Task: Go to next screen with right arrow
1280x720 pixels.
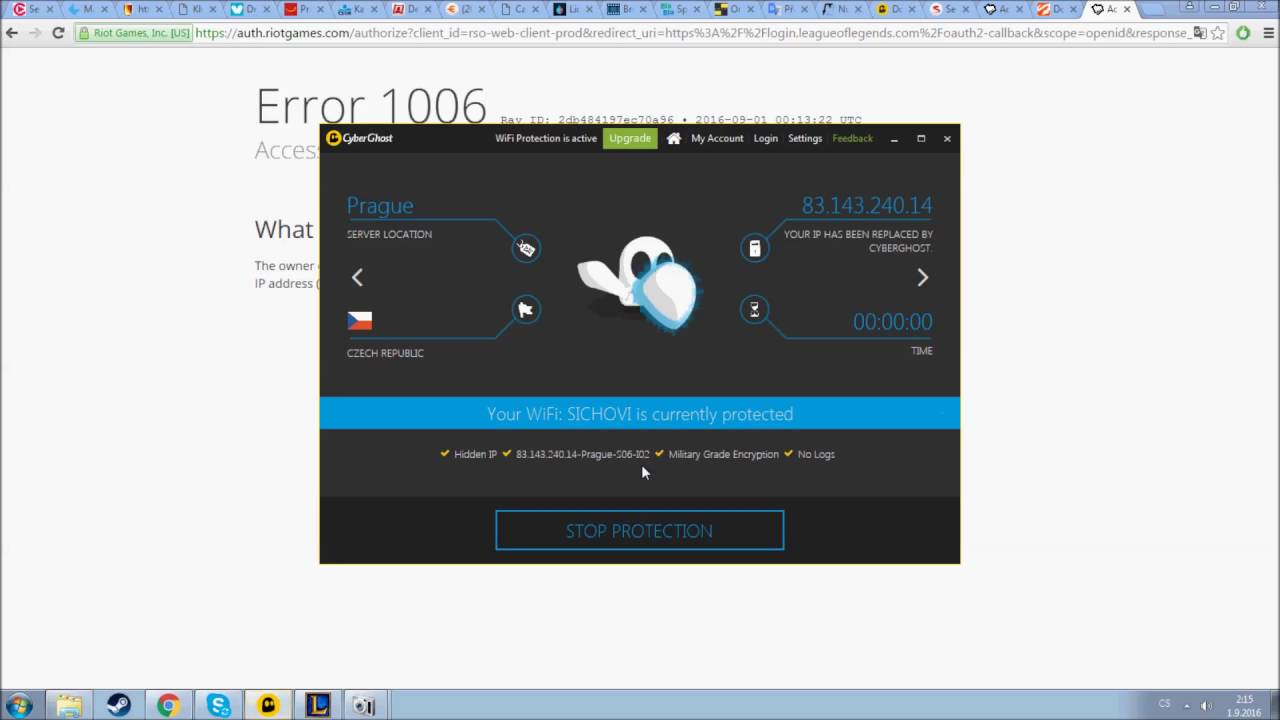Action: point(922,277)
